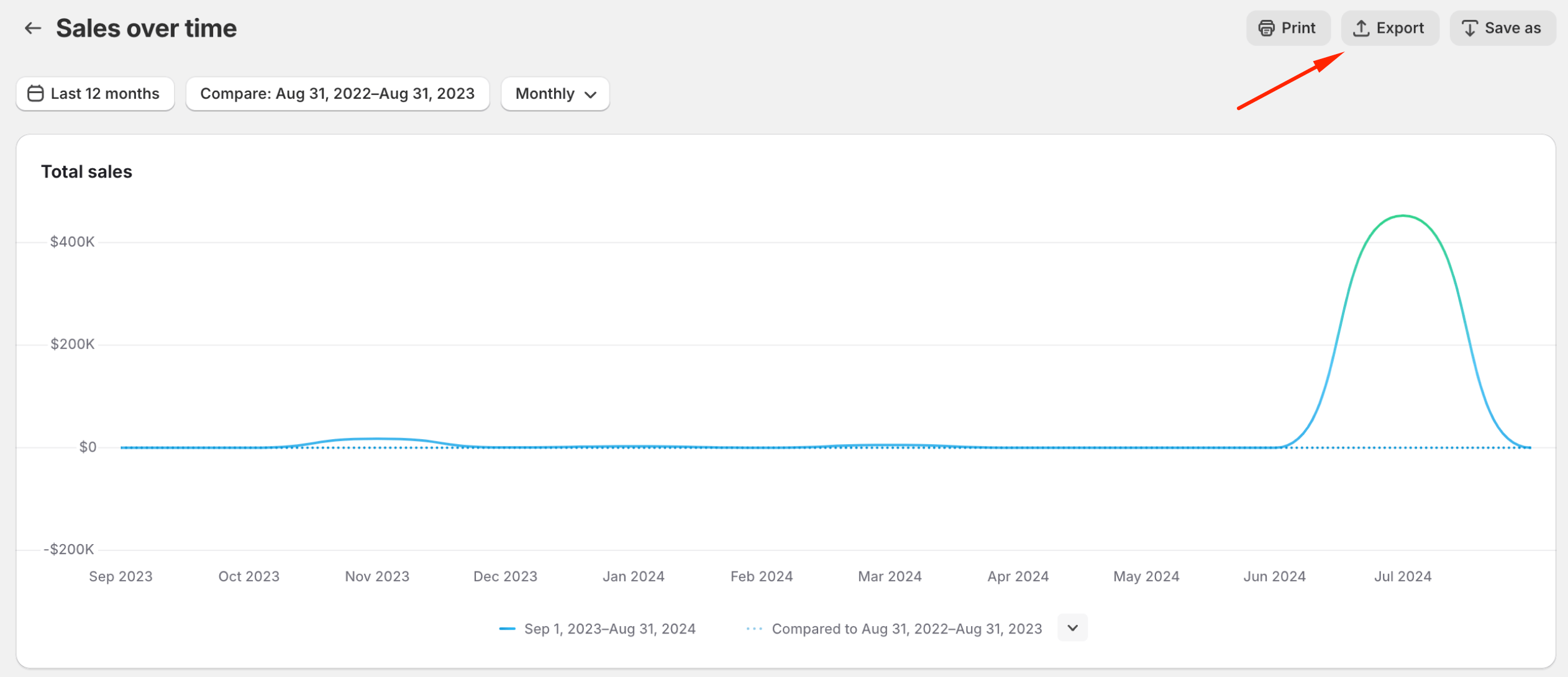
Task: Click the solid blue legend line swatch
Action: (x=507, y=629)
